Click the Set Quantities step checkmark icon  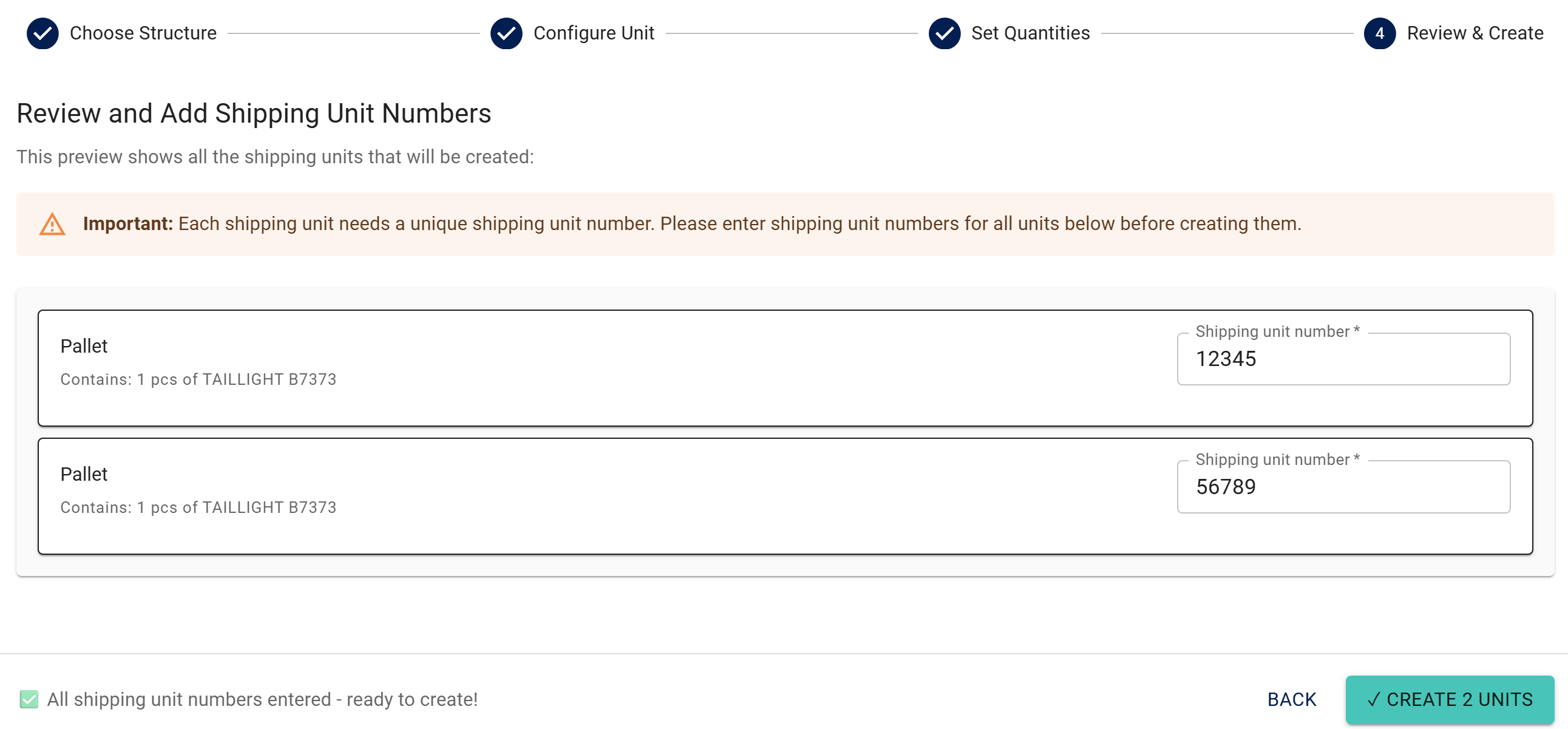pyautogui.click(x=944, y=33)
